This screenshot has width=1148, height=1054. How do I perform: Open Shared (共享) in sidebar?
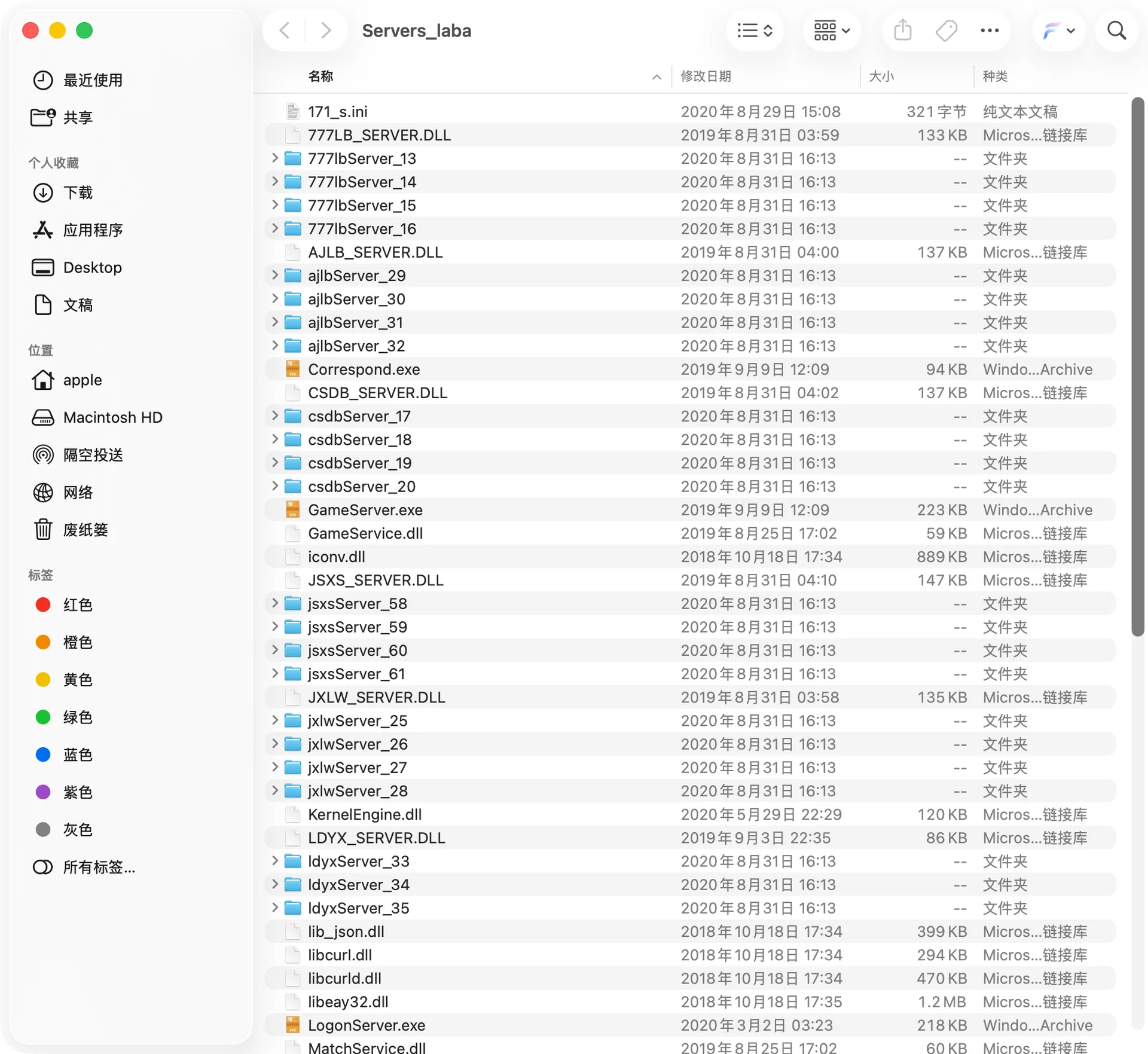62,118
